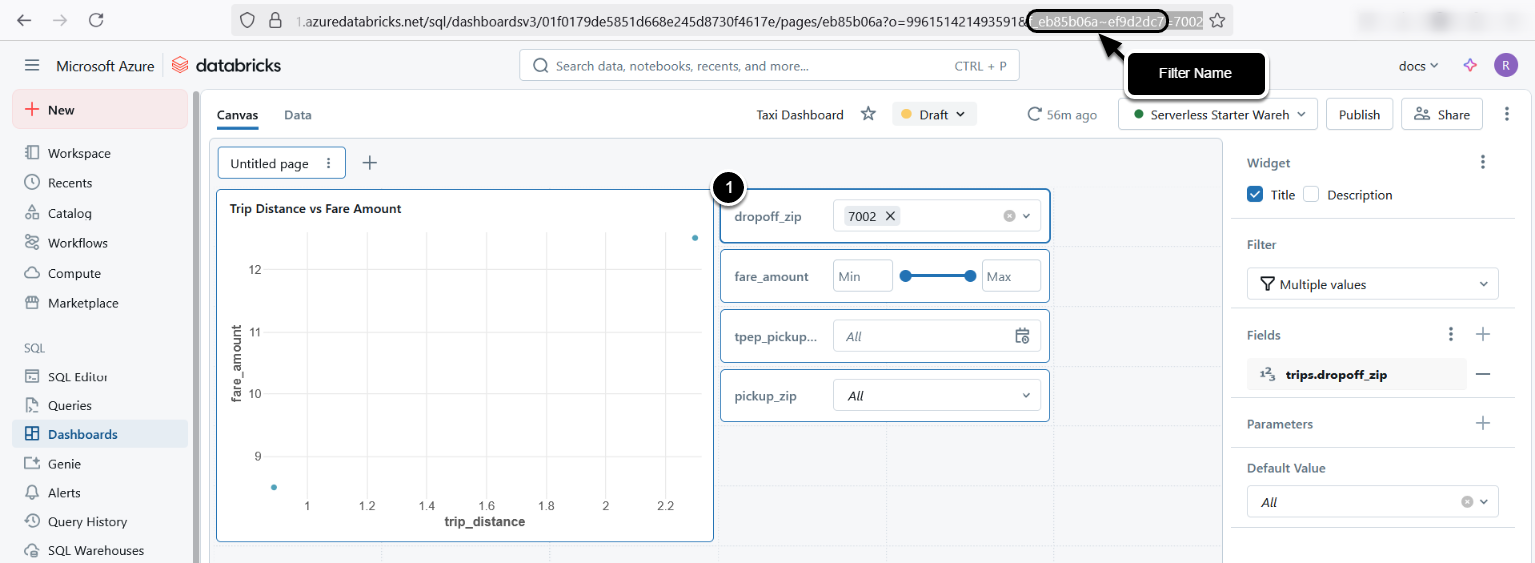This screenshot has height=563, width=1535.
Task: Click the hamburger menu icon
Action: pos(32,66)
